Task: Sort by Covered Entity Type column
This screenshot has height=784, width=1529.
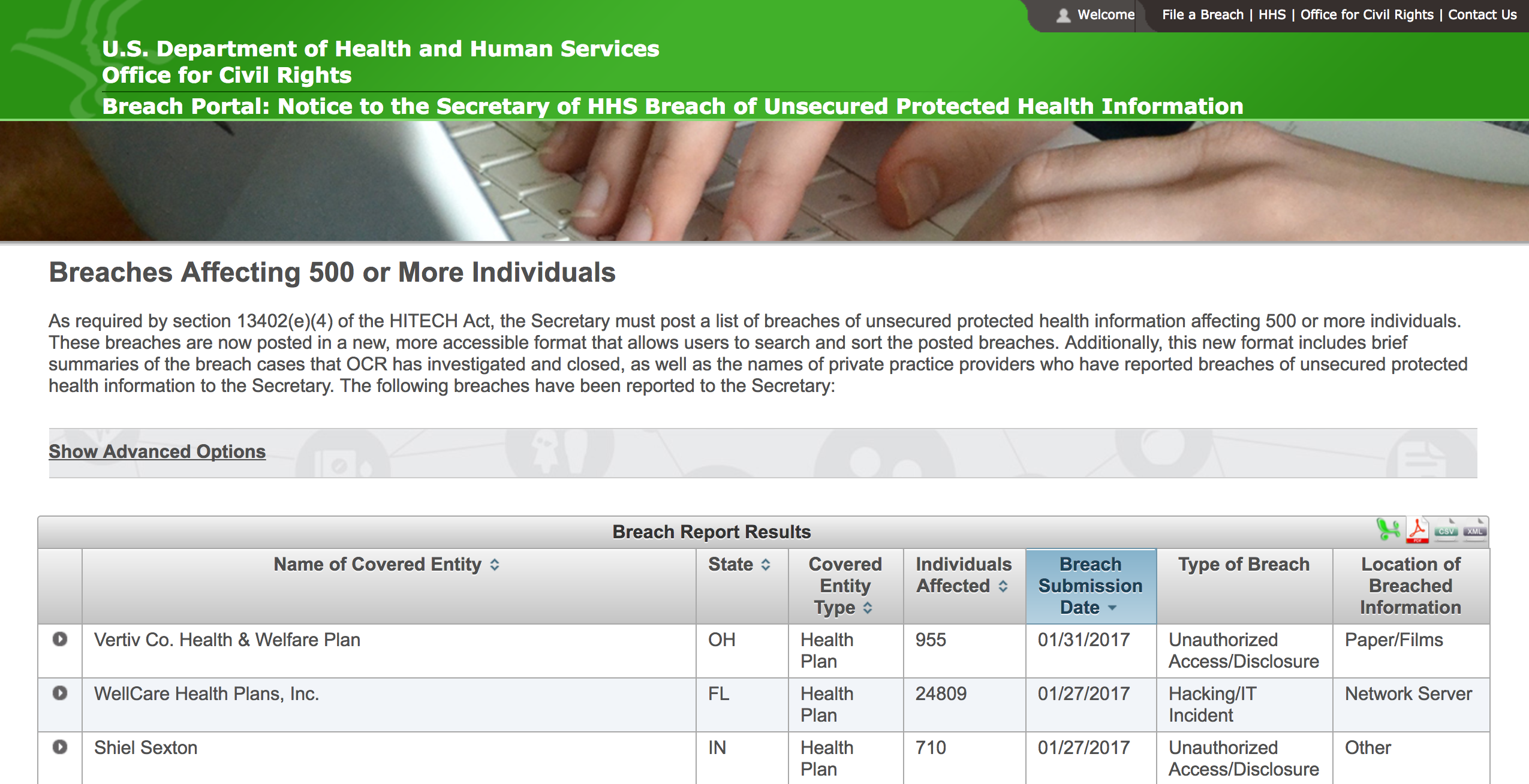Action: click(845, 586)
